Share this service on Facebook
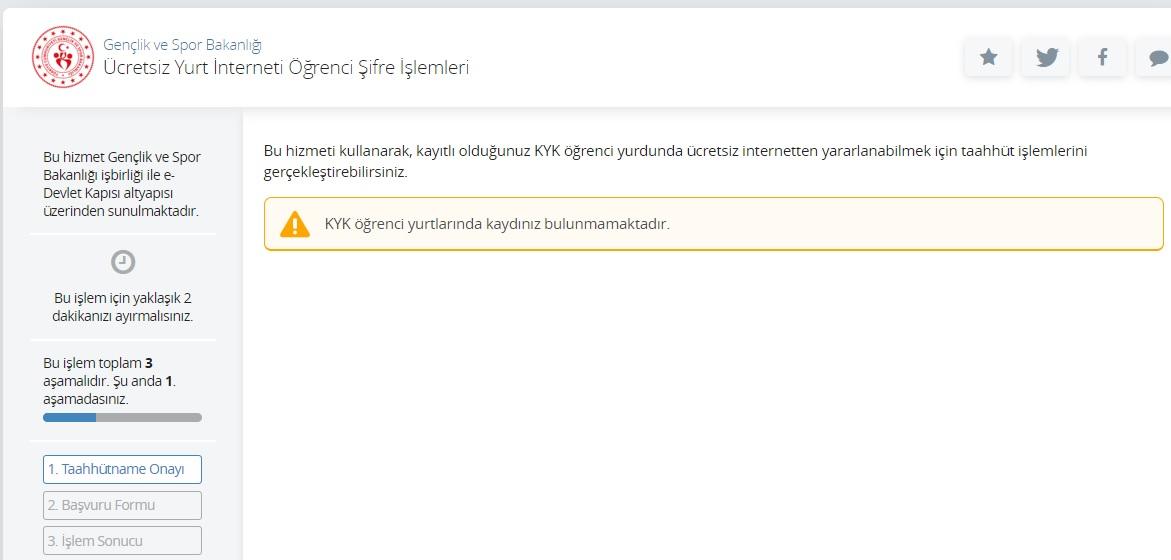The width and height of the screenshot is (1171, 560). 1102,57
